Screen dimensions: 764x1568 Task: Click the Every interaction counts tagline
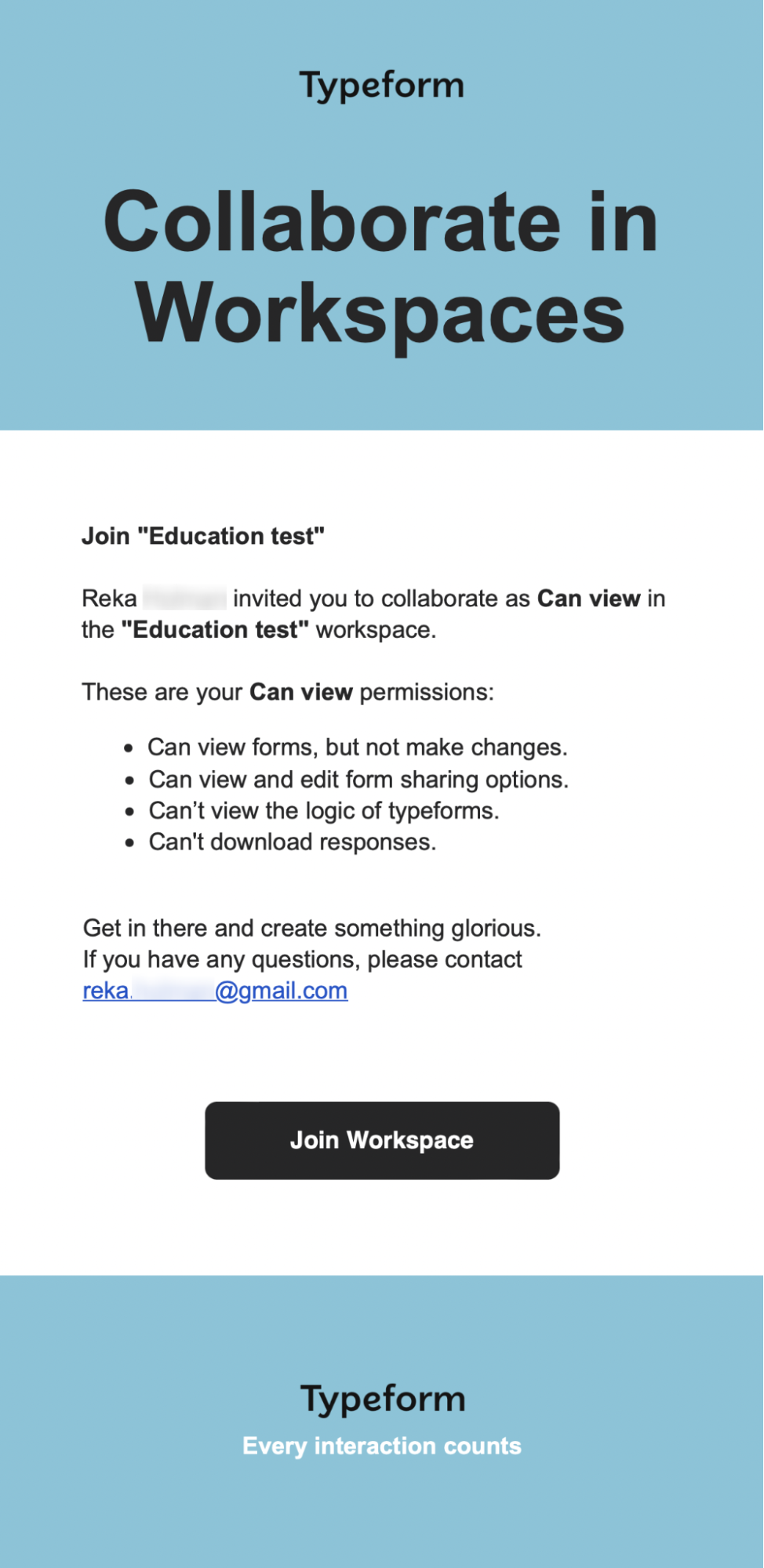(x=382, y=1446)
